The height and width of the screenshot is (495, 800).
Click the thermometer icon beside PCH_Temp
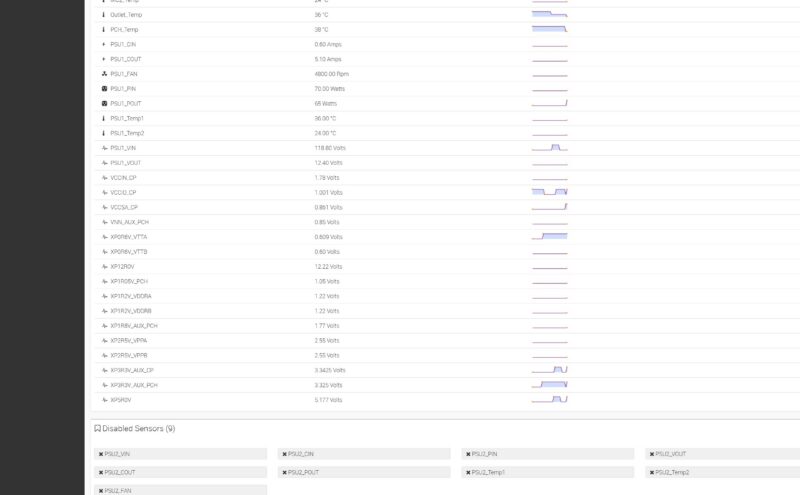point(104,30)
